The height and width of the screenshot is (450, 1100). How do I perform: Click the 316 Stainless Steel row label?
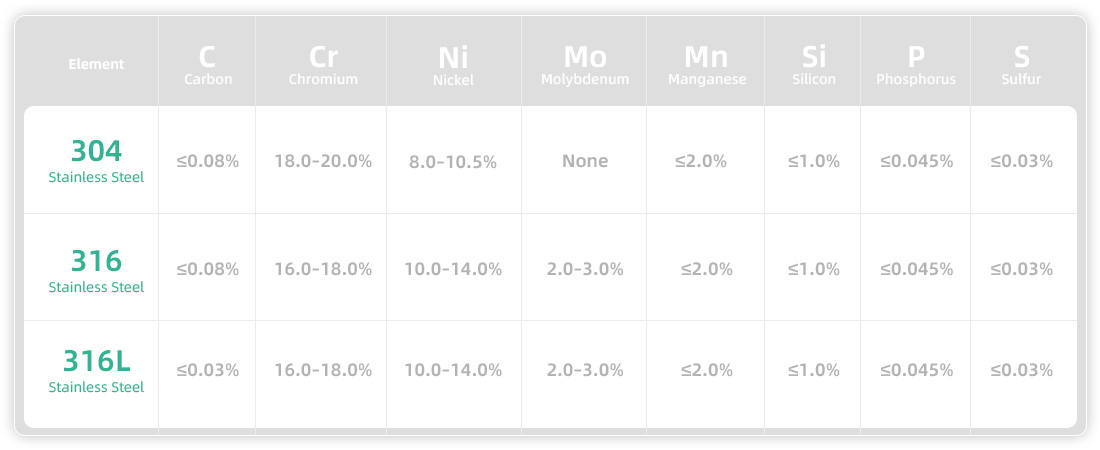pyautogui.click(x=96, y=270)
